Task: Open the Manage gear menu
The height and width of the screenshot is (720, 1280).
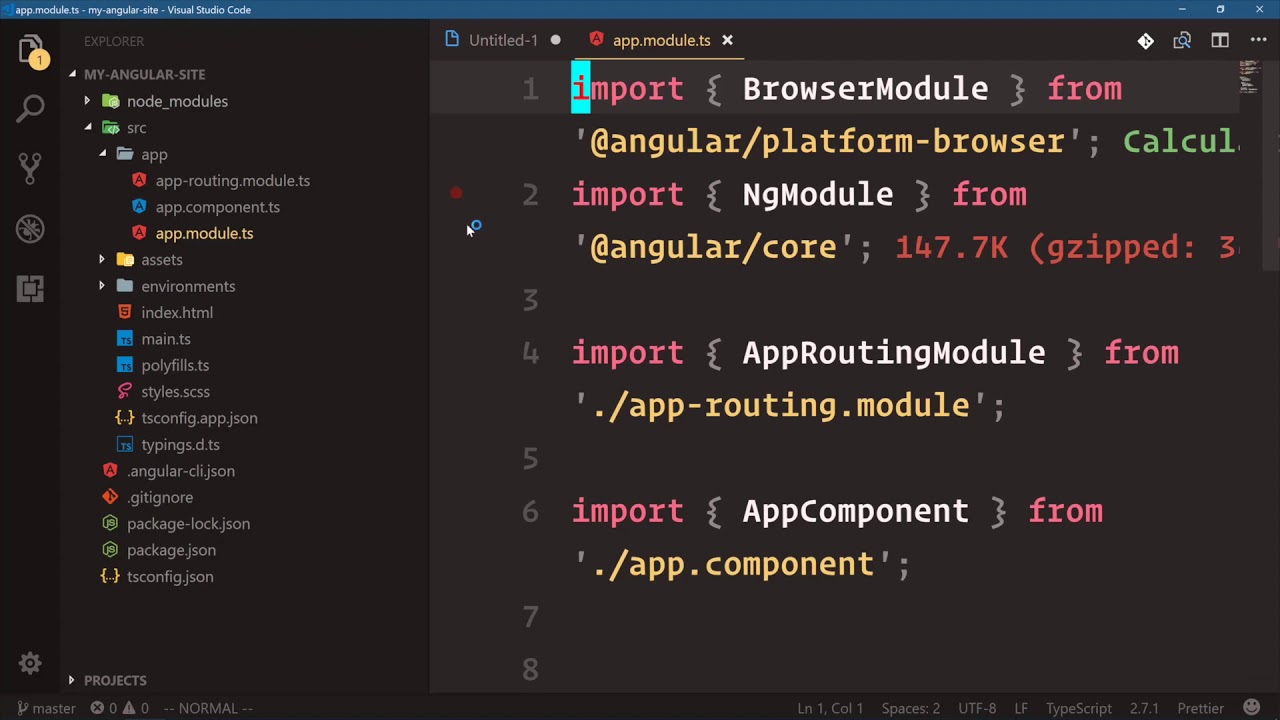Action: coord(30,663)
